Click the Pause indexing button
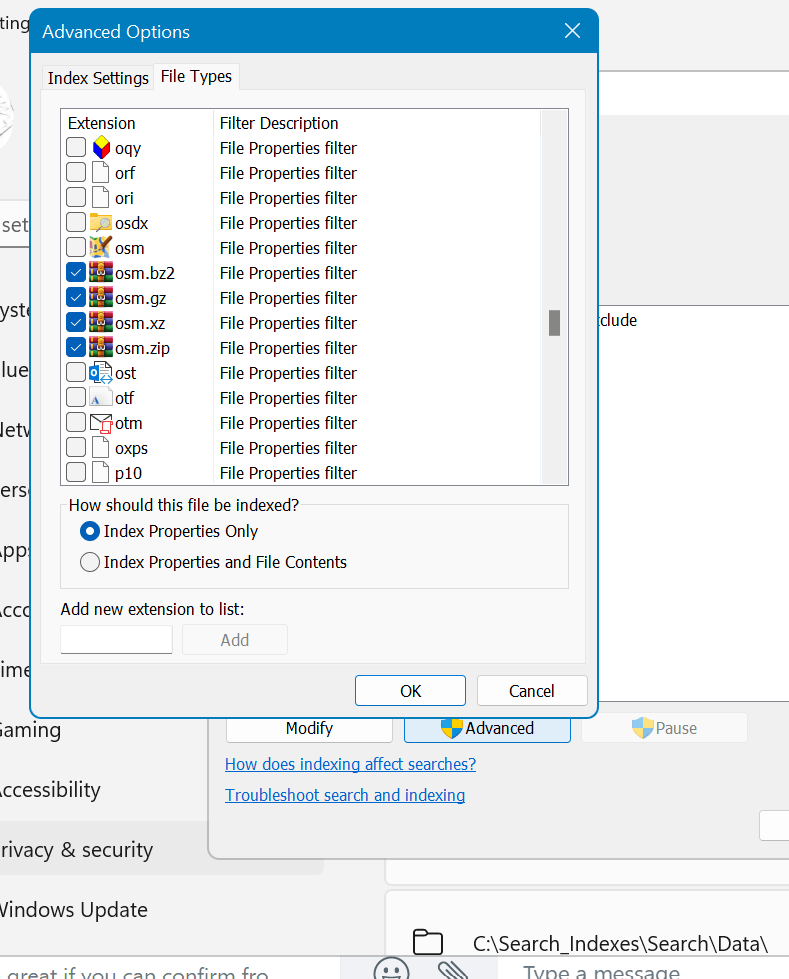The width and height of the screenshot is (789, 979). [664, 728]
